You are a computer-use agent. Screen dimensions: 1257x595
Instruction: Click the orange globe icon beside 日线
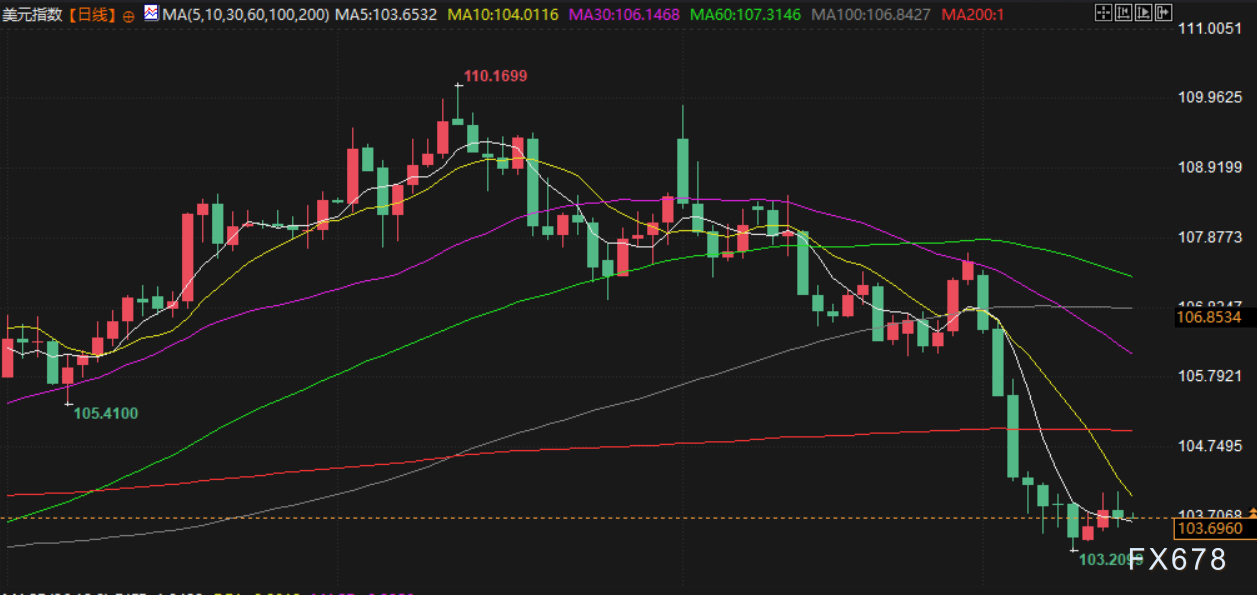[x=129, y=16]
